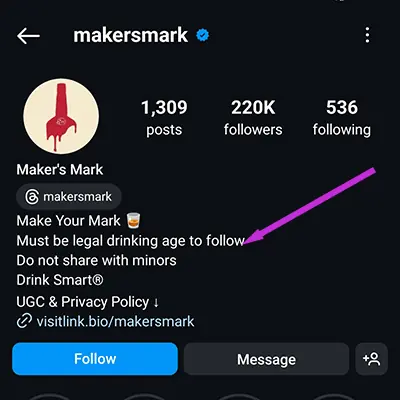Open the 536 following list
Viewport: 400px width, 400px height.
(342, 118)
